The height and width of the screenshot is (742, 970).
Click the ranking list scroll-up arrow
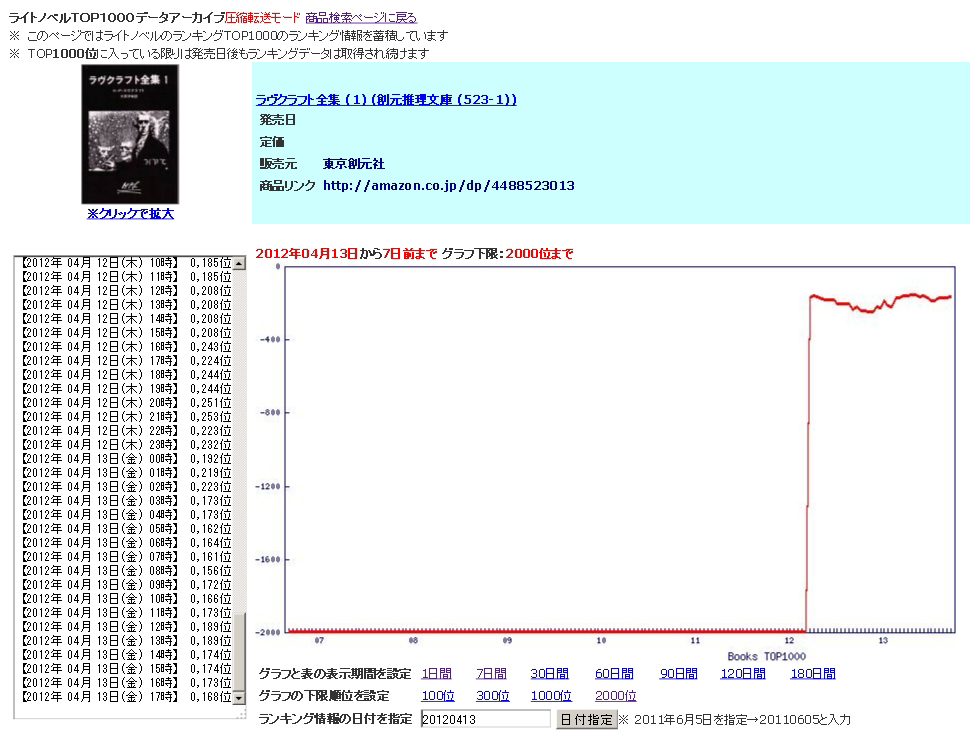238,263
